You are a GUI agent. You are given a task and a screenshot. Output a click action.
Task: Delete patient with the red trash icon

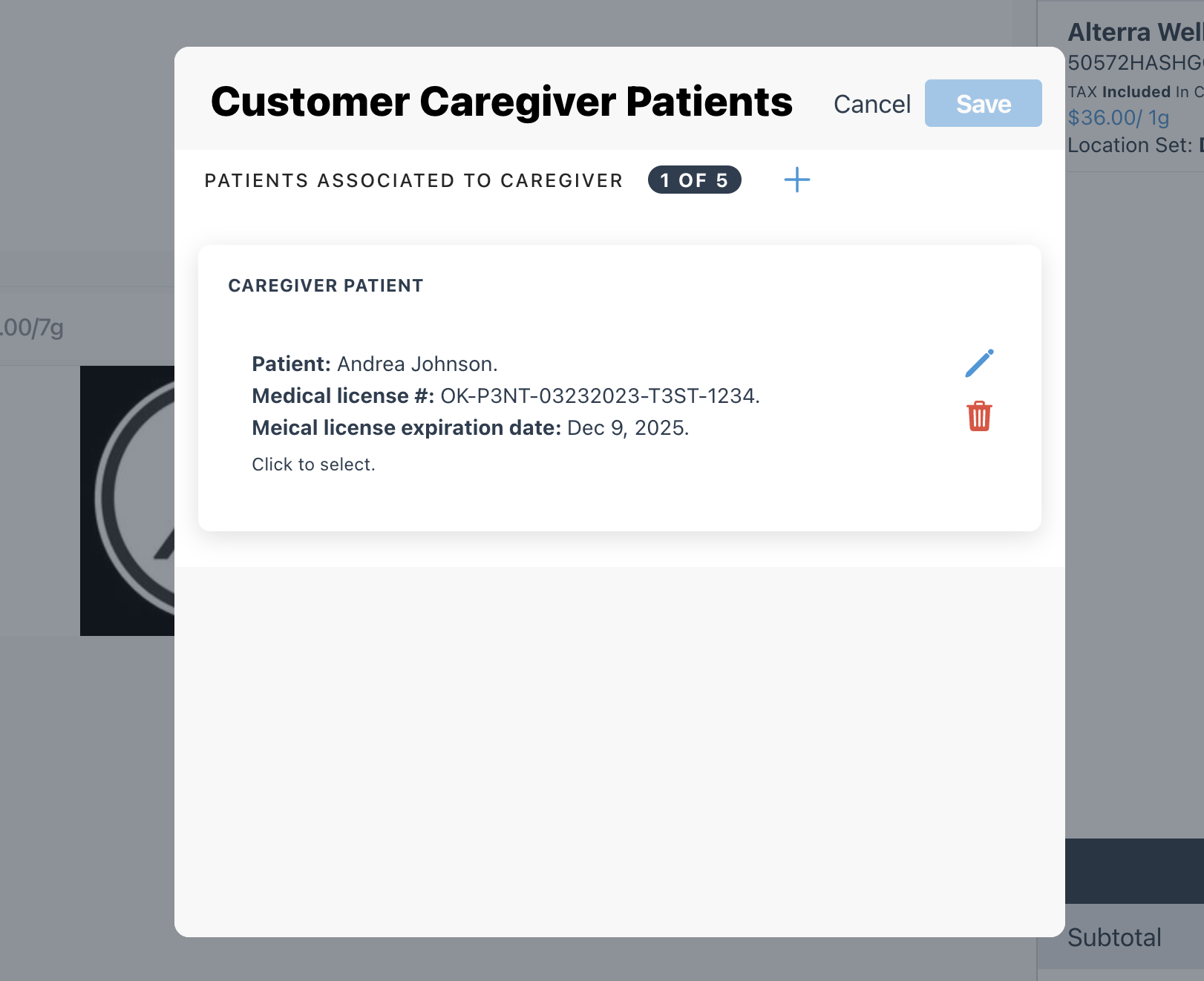[979, 416]
